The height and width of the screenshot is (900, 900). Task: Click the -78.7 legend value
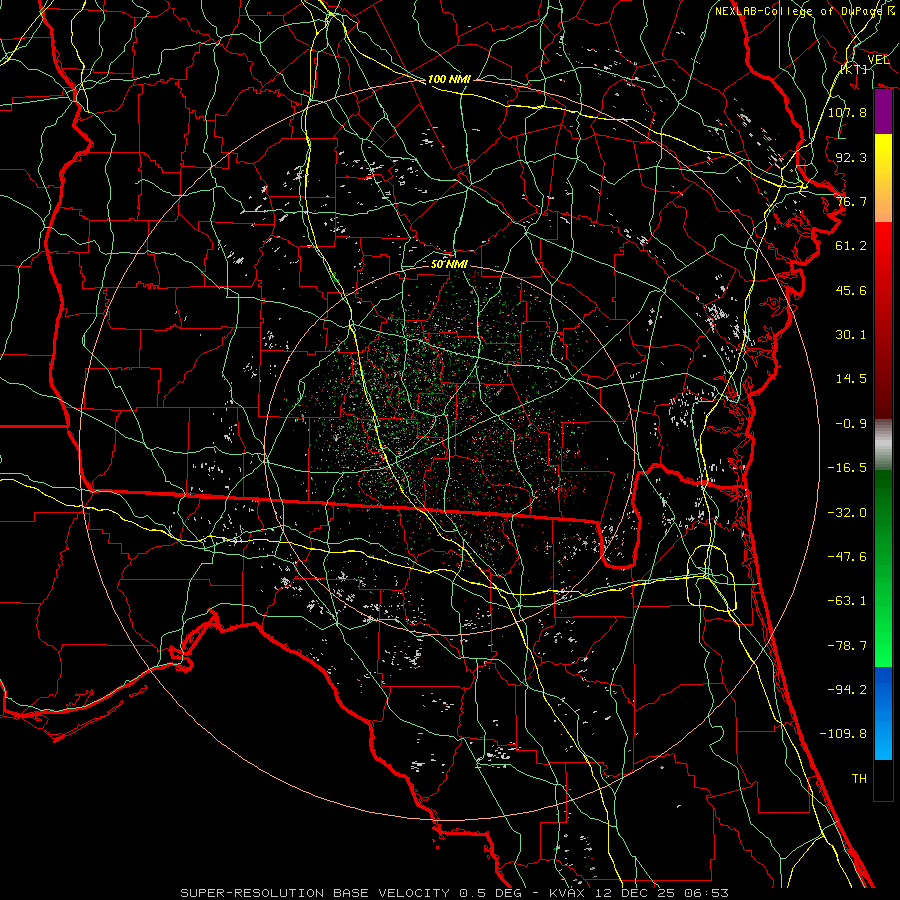[x=847, y=646]
